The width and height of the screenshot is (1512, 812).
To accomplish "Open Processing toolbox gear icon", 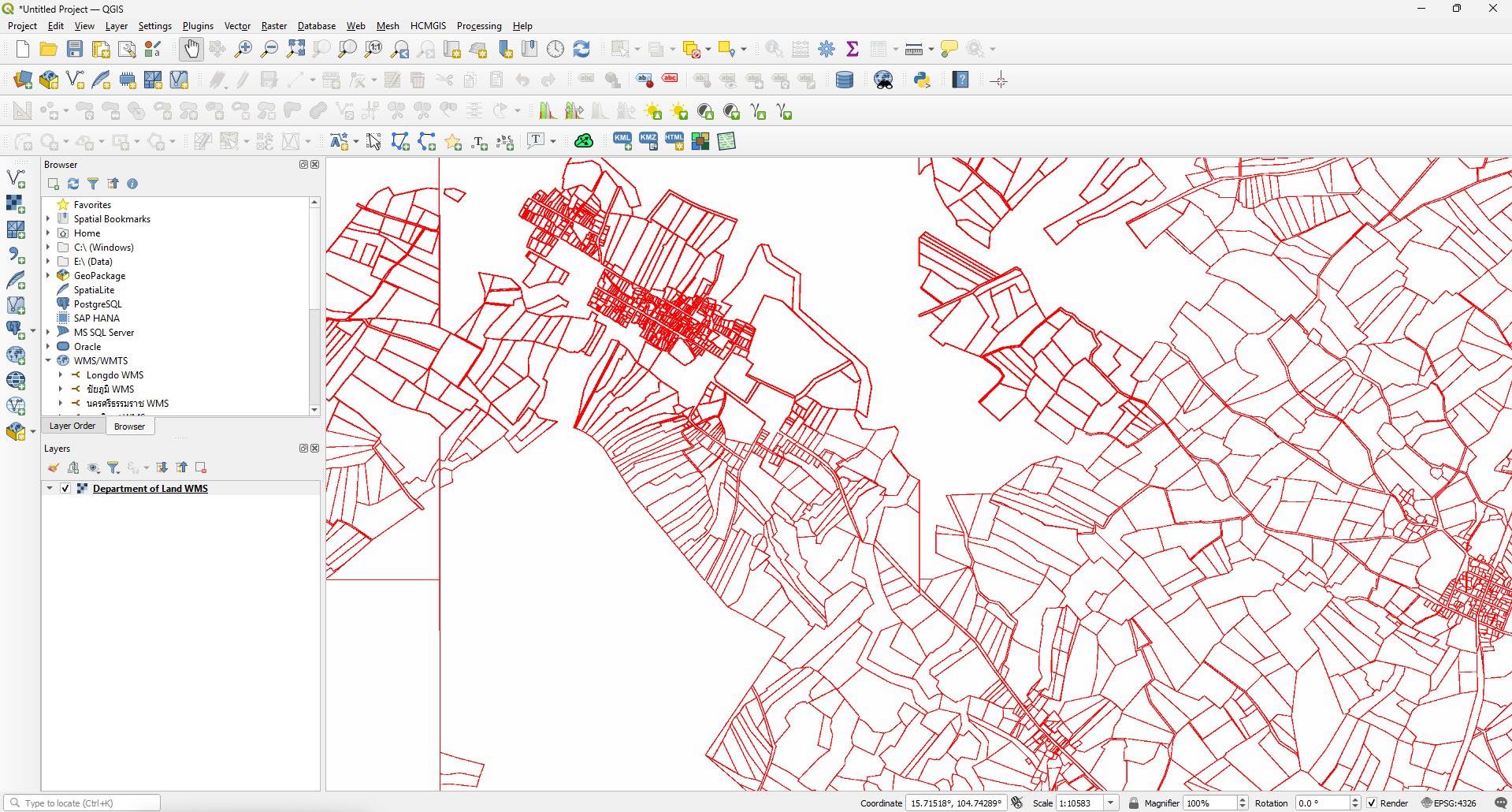I will (x=826, y=49).
